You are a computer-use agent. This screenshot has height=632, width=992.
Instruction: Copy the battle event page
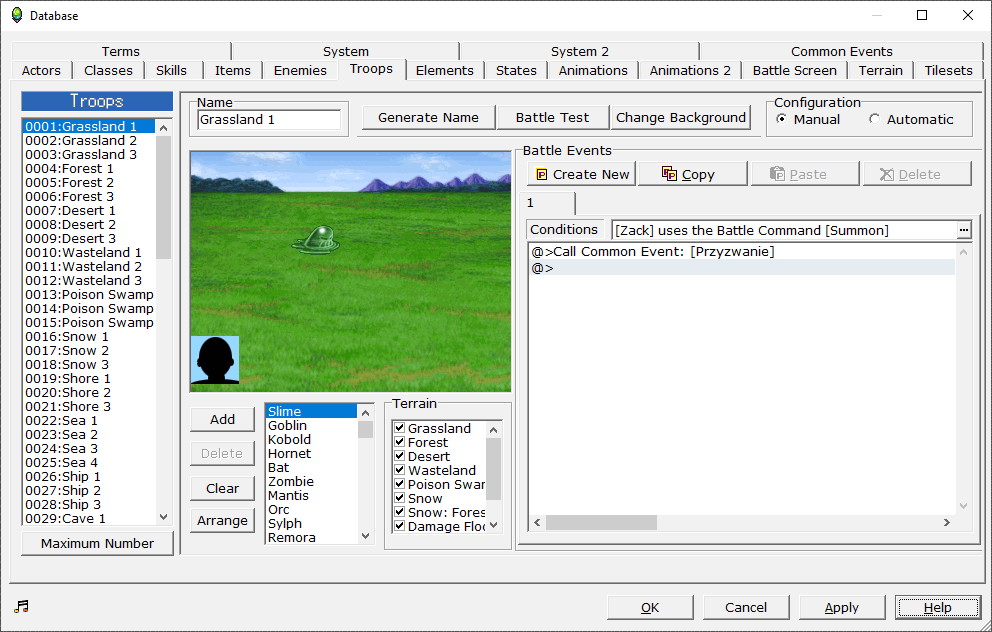[x=692, y=174]
